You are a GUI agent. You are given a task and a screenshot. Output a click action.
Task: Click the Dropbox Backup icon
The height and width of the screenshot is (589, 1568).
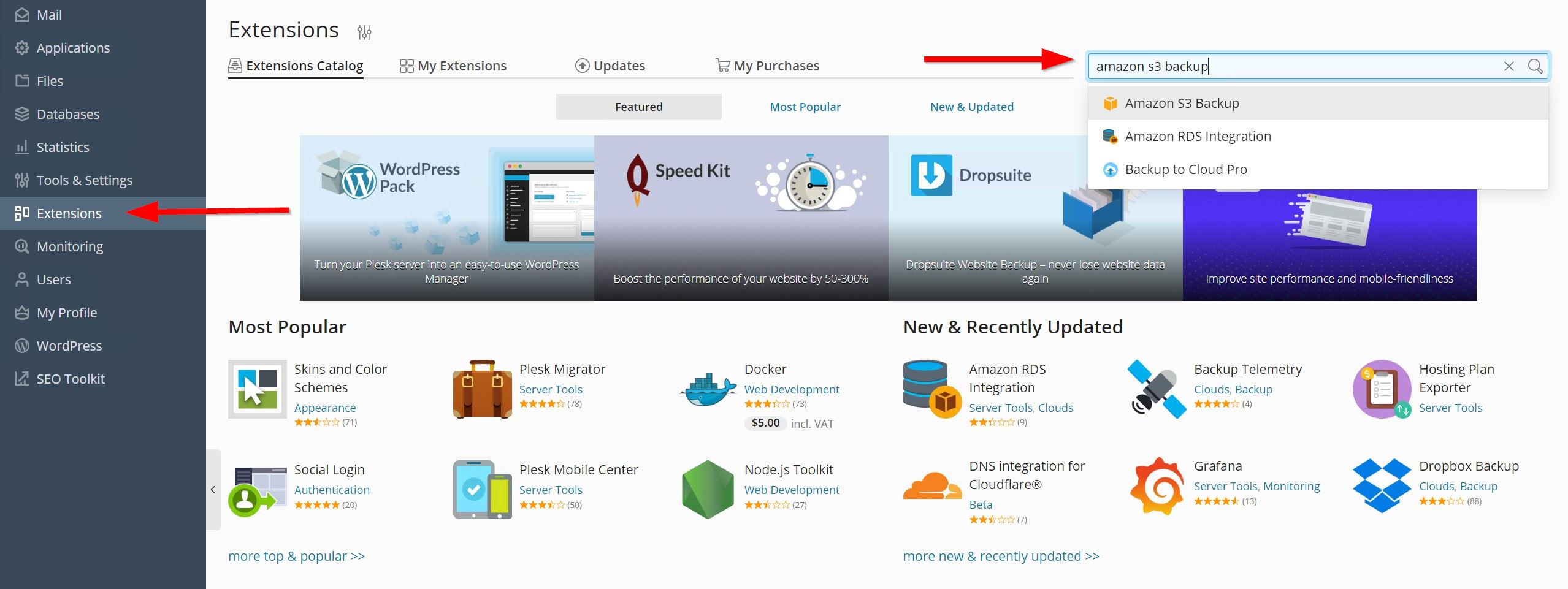point(1382,486)
